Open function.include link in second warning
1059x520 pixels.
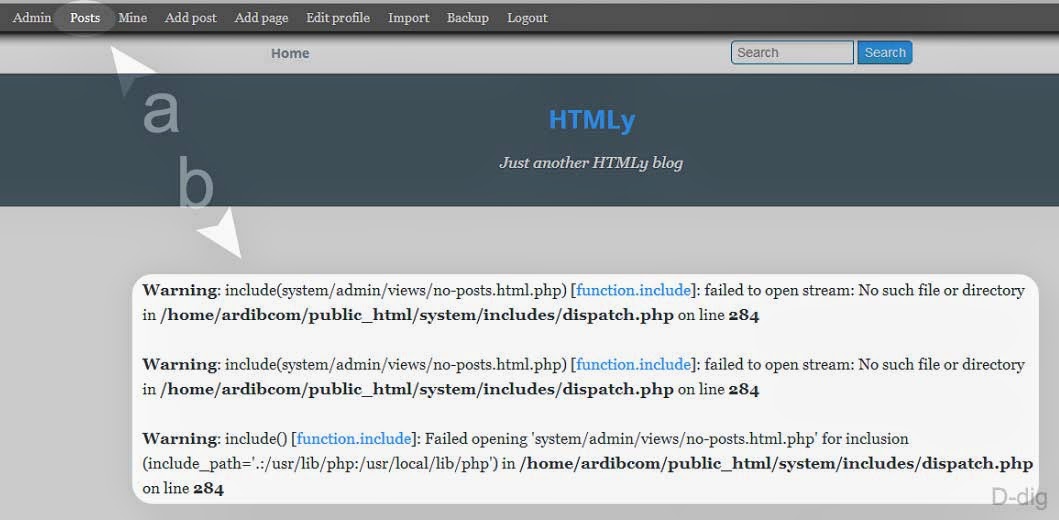click(634, 365)
